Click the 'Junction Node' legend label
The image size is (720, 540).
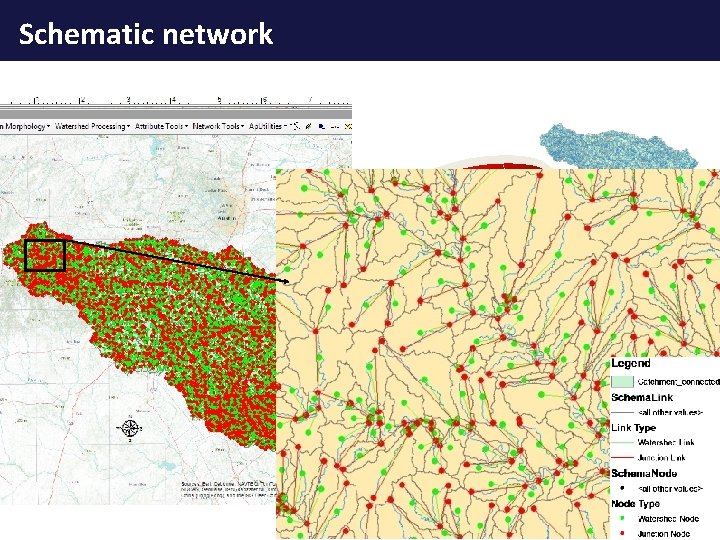664,534
